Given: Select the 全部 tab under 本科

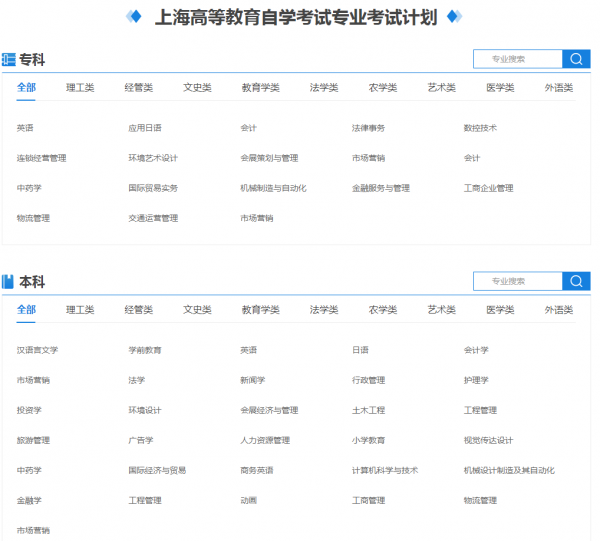Looking at the screenshot, I should point(26,310).
